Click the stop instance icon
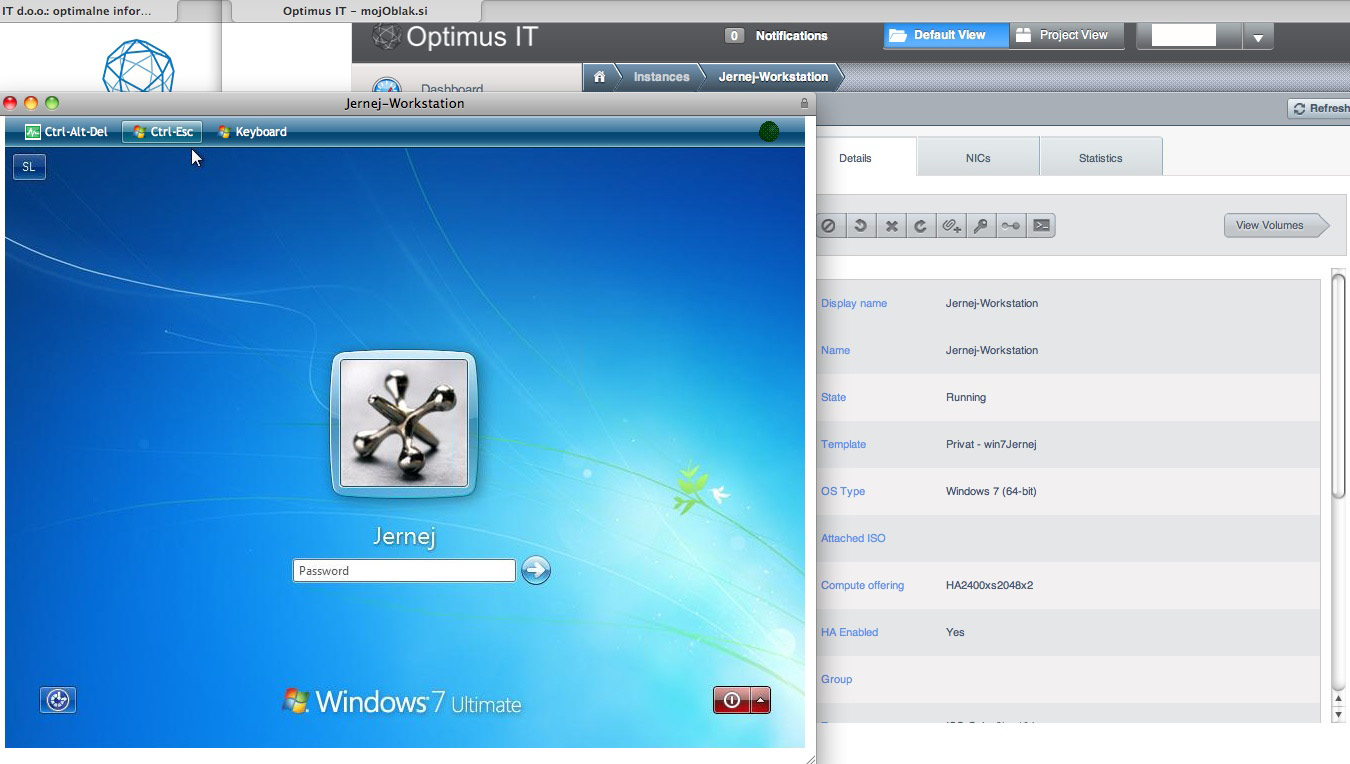 pos(828,226)
